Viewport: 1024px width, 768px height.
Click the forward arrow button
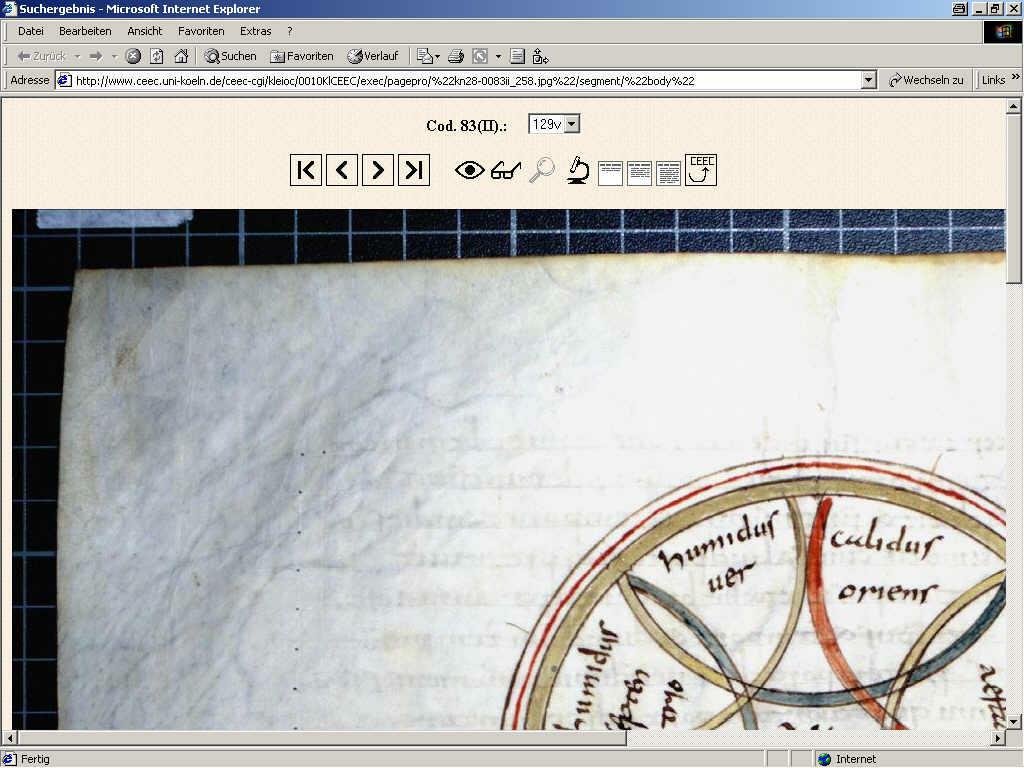point(96,56)
